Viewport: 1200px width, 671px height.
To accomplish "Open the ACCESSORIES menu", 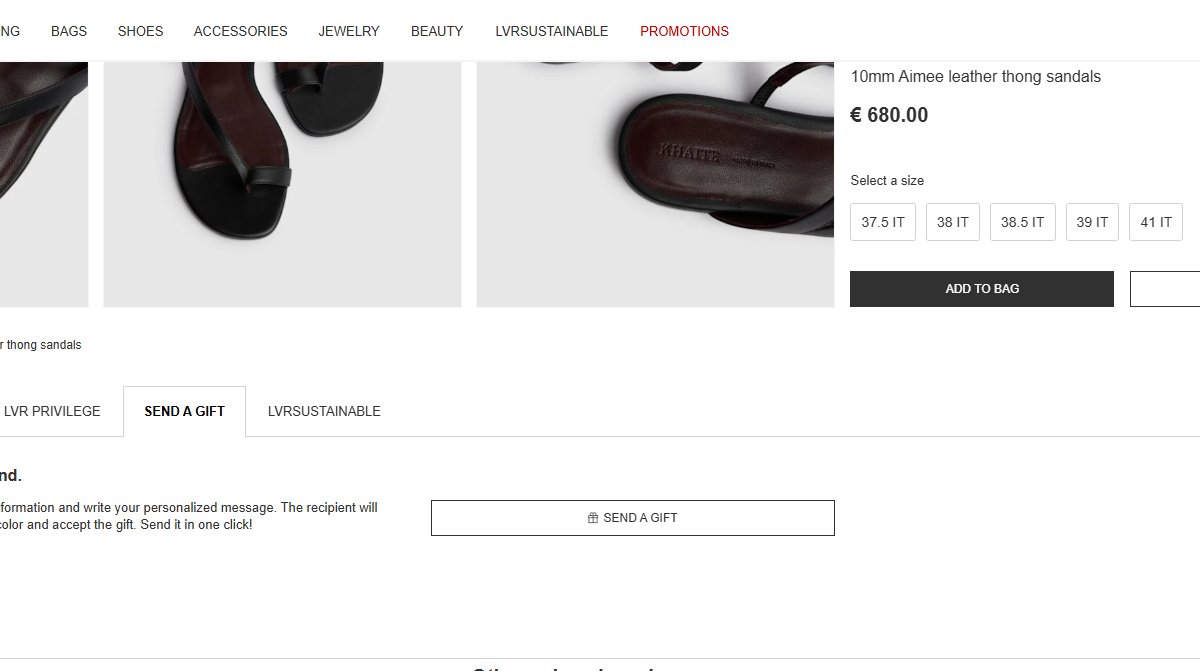I will click(x=241, y=31).
